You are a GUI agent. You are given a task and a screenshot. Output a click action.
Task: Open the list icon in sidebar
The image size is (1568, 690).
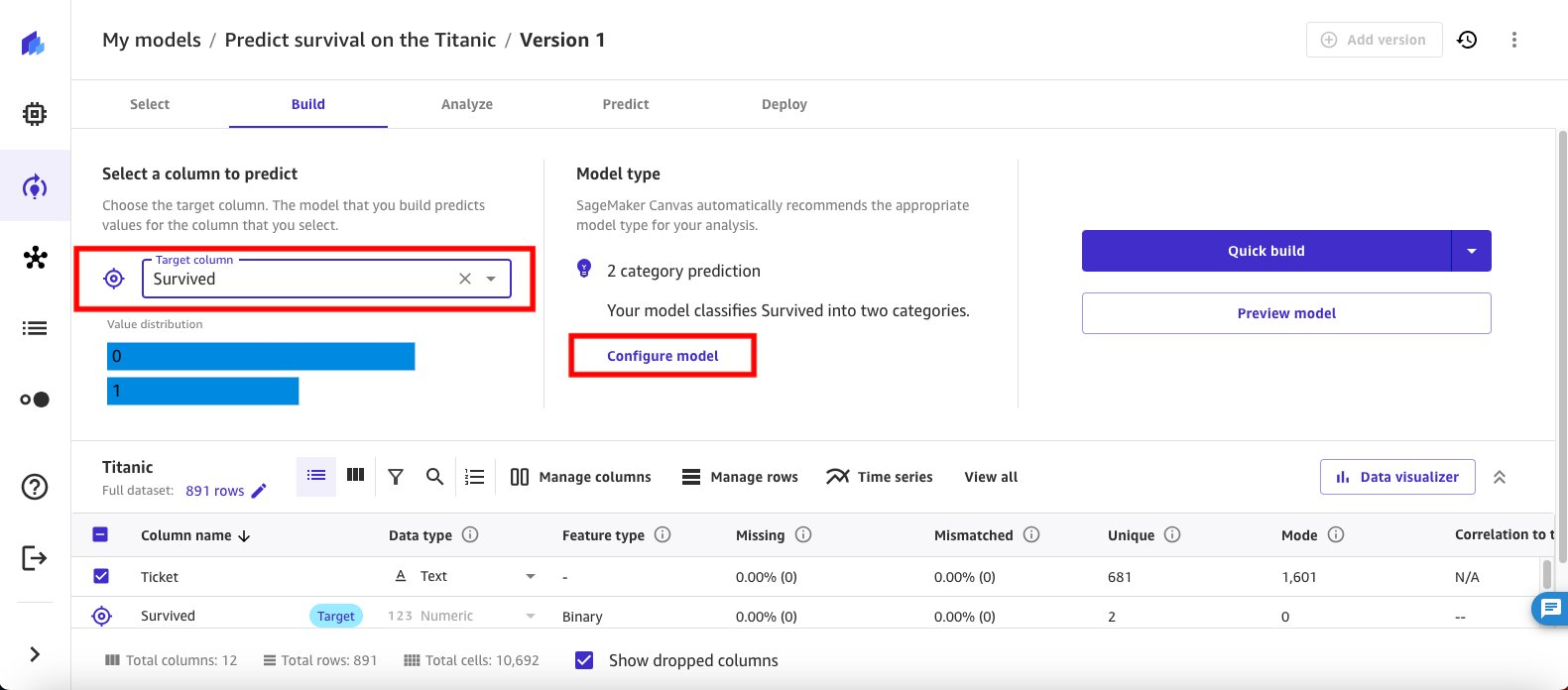35,328
